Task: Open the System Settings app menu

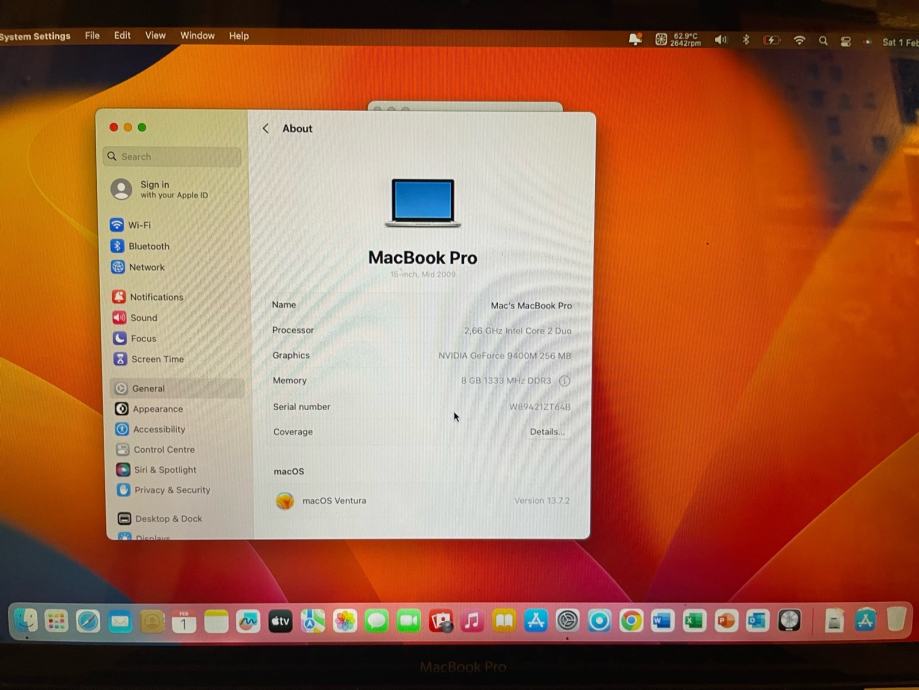Action: pyautogui.click(x=35, y=36)
